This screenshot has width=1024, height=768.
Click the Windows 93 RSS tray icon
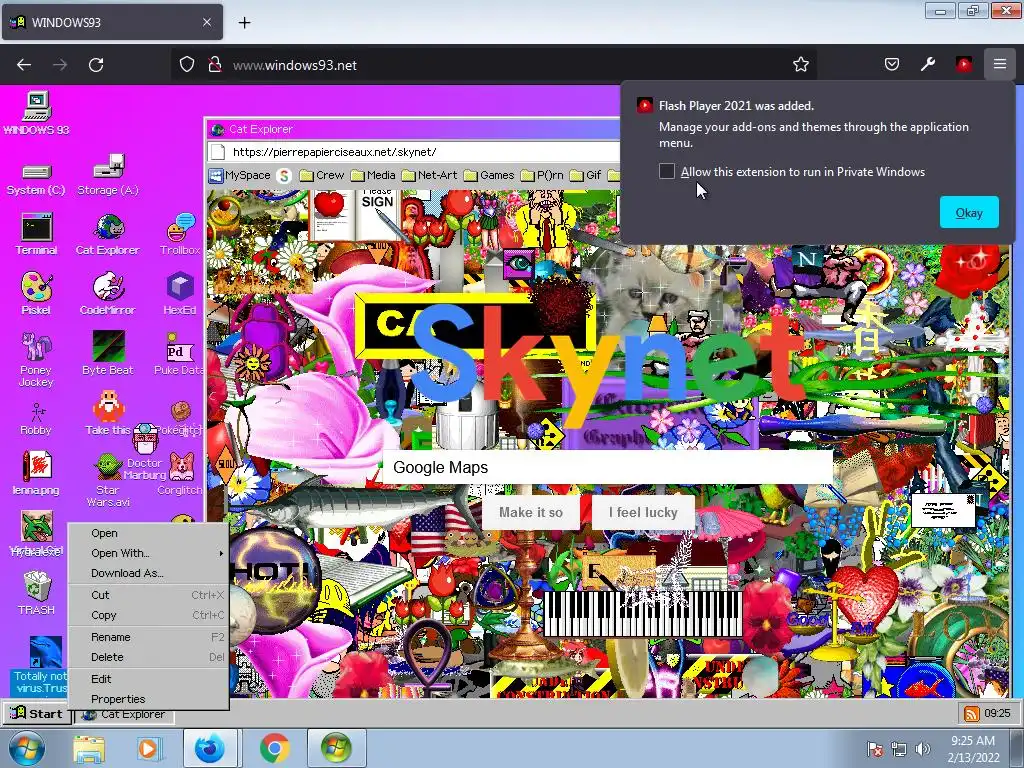click(x=972, y=713)
